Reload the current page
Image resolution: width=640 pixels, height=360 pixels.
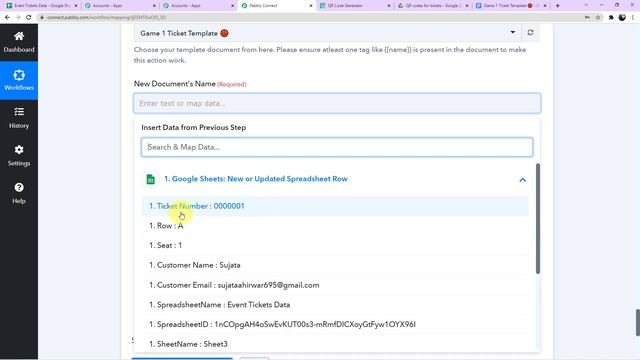pyautogui.click(x=29, y=18)
